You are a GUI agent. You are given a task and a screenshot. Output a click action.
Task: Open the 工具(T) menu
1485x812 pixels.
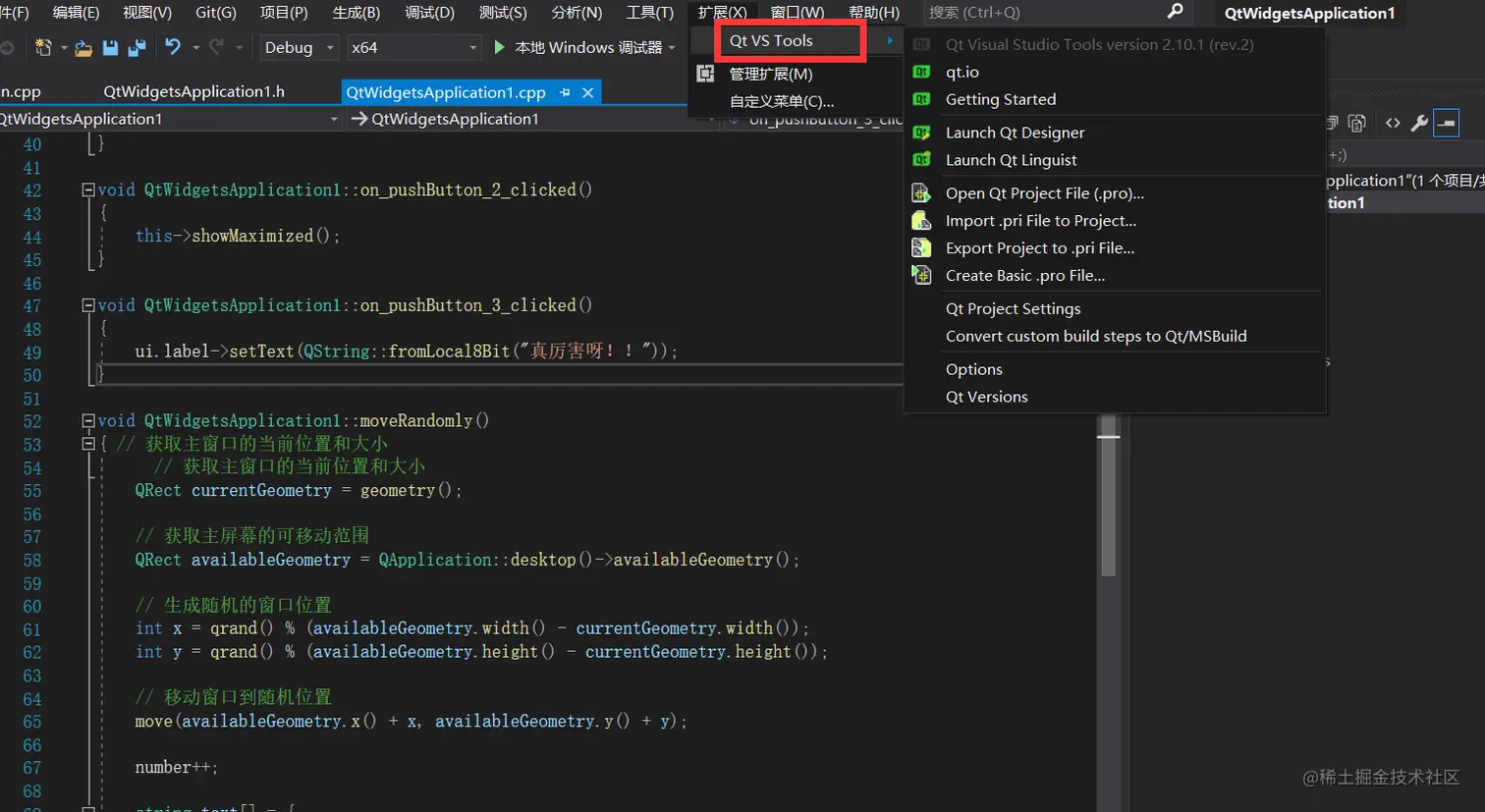649,13
